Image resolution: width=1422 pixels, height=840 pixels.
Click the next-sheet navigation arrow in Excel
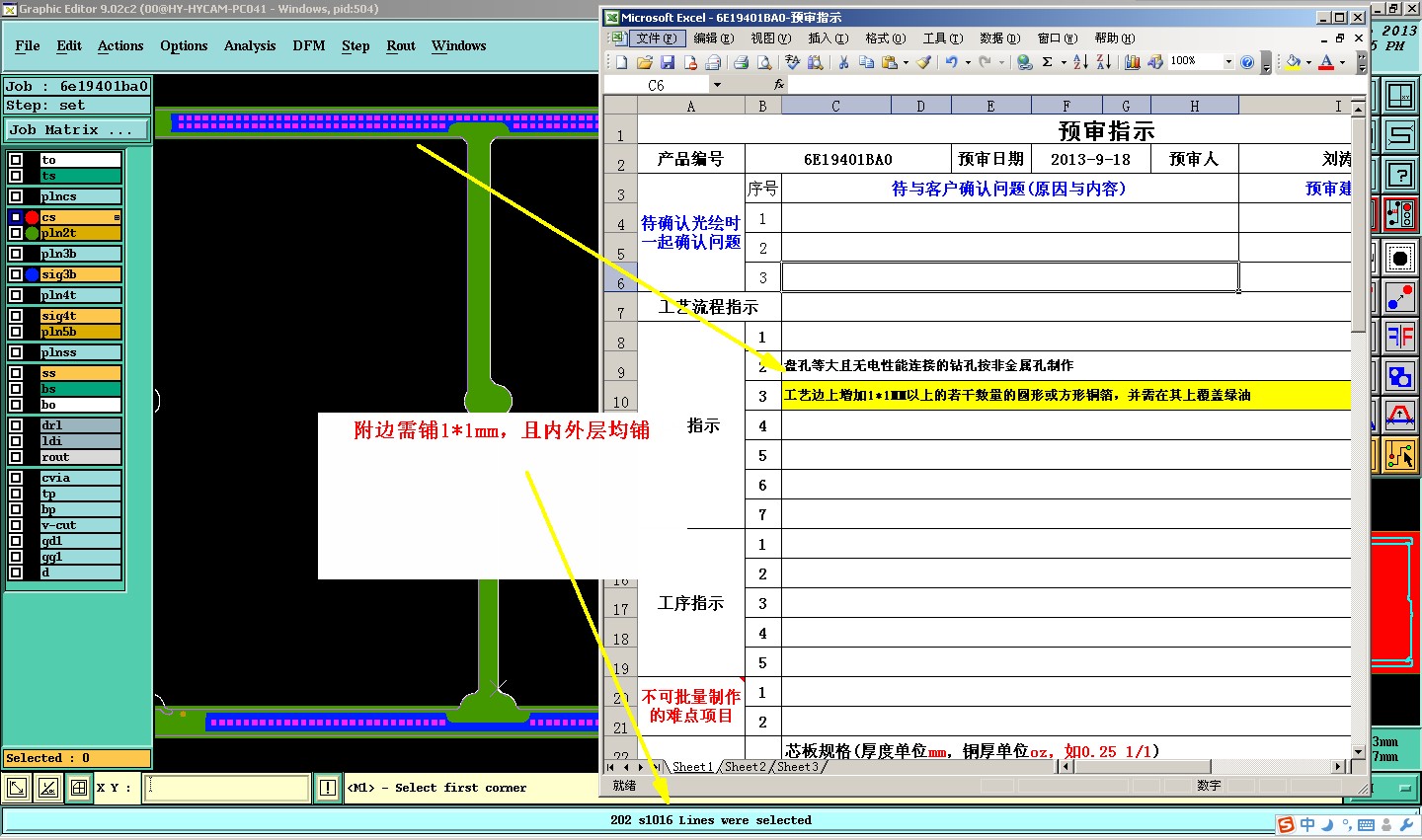pos(642,767)
